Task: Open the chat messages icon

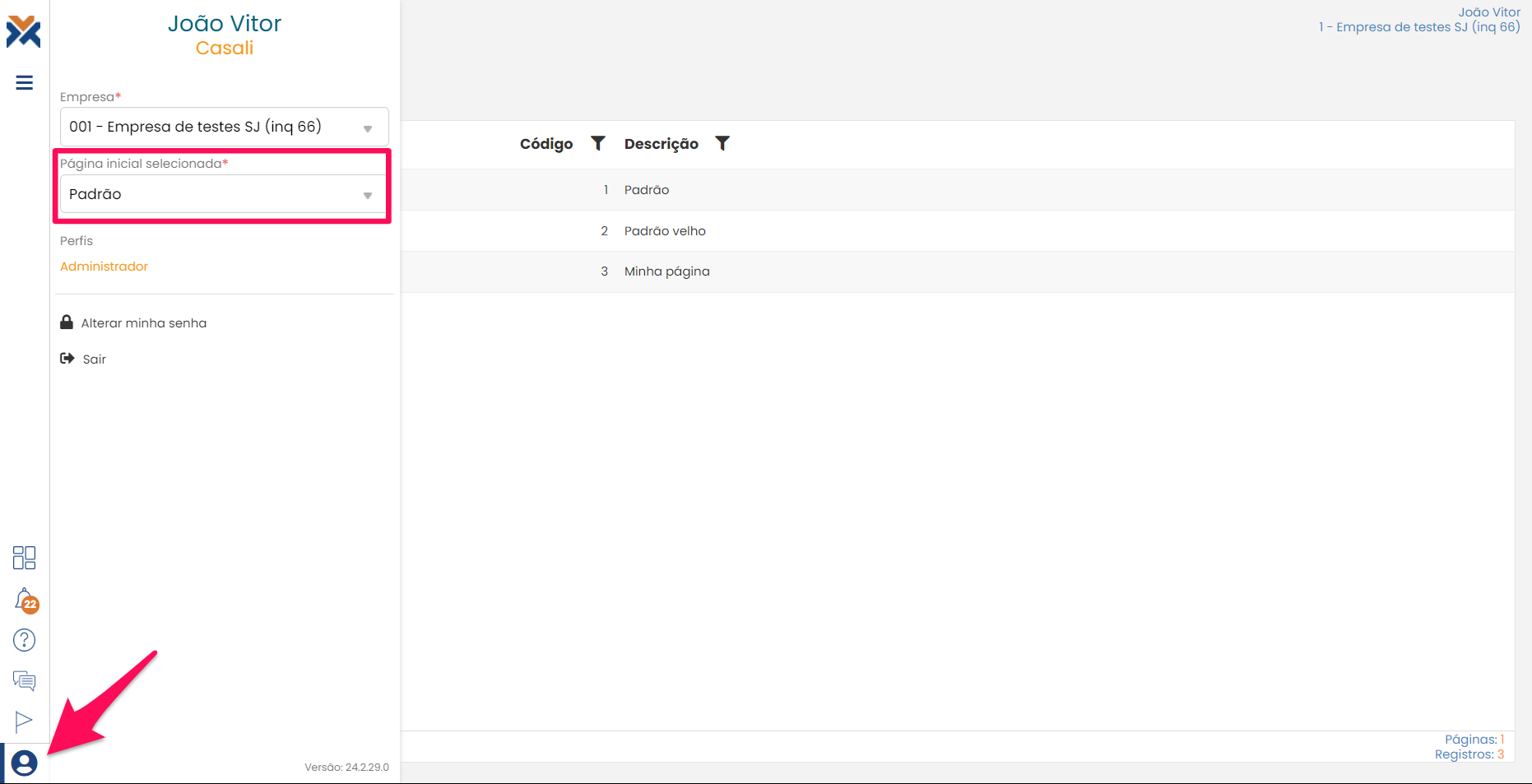Action: pyautogui.click(x=25, y=680)
